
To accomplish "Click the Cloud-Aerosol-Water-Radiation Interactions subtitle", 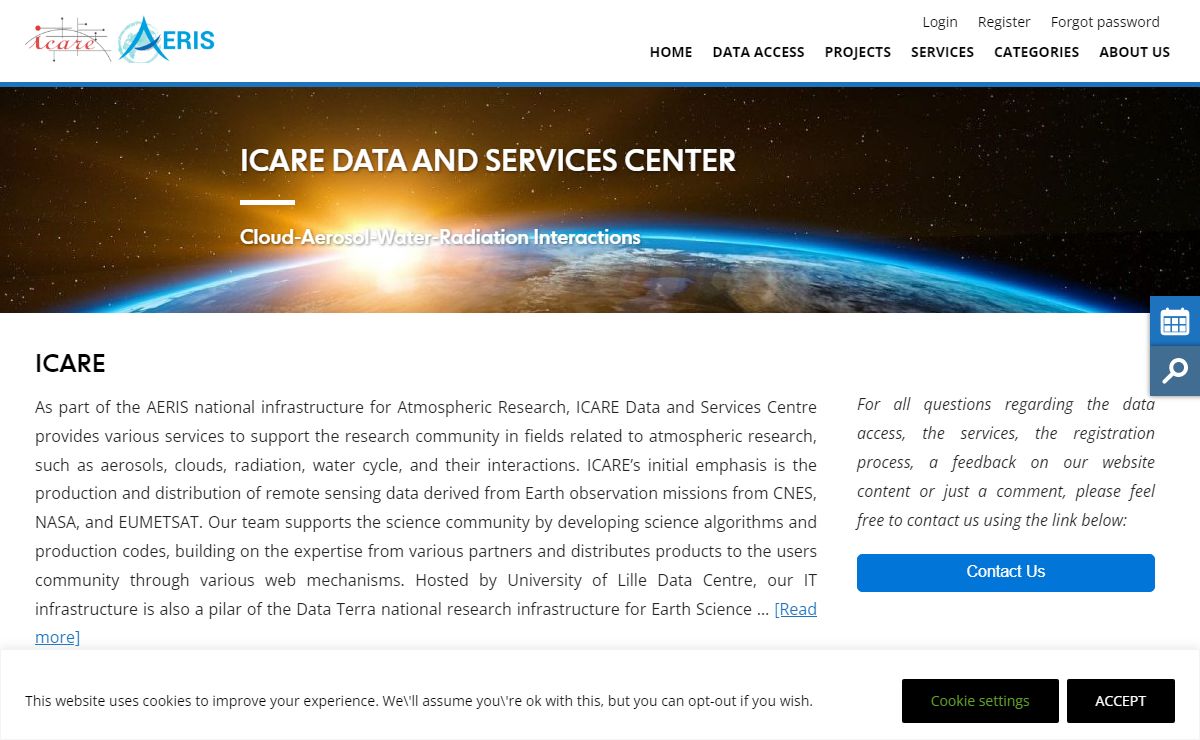I will [440, 238].
